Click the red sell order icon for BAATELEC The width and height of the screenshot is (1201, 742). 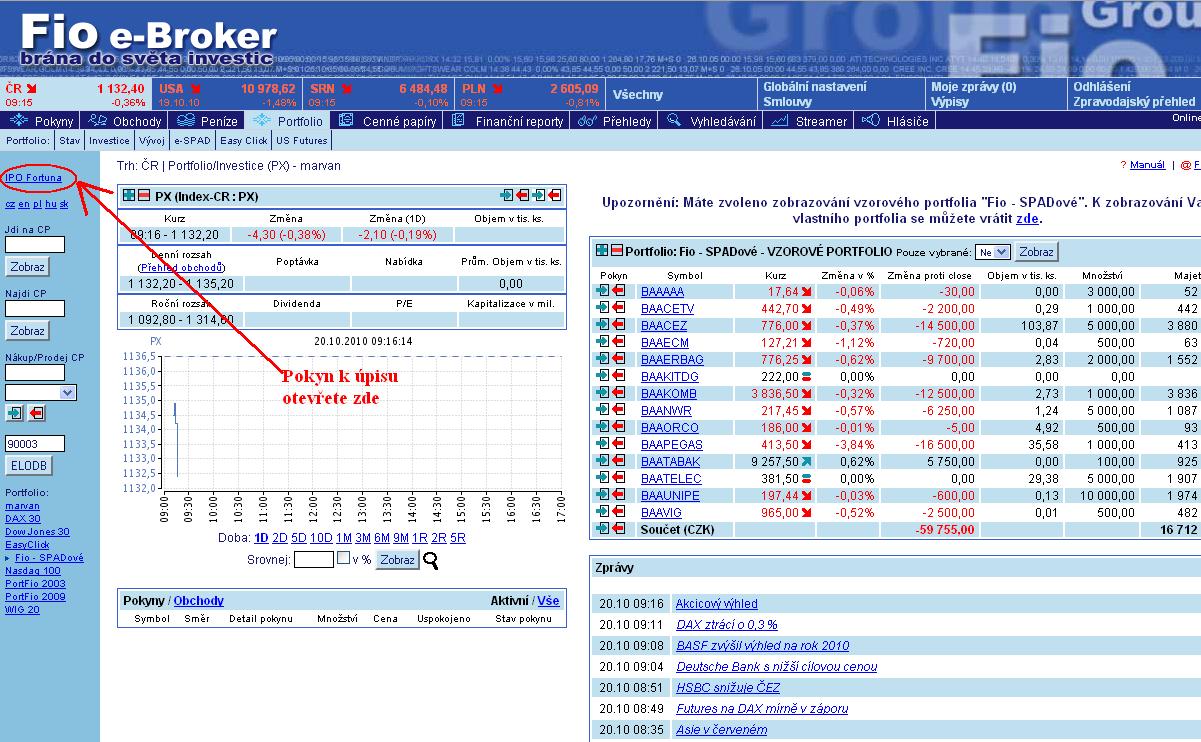tap(618, 478)
